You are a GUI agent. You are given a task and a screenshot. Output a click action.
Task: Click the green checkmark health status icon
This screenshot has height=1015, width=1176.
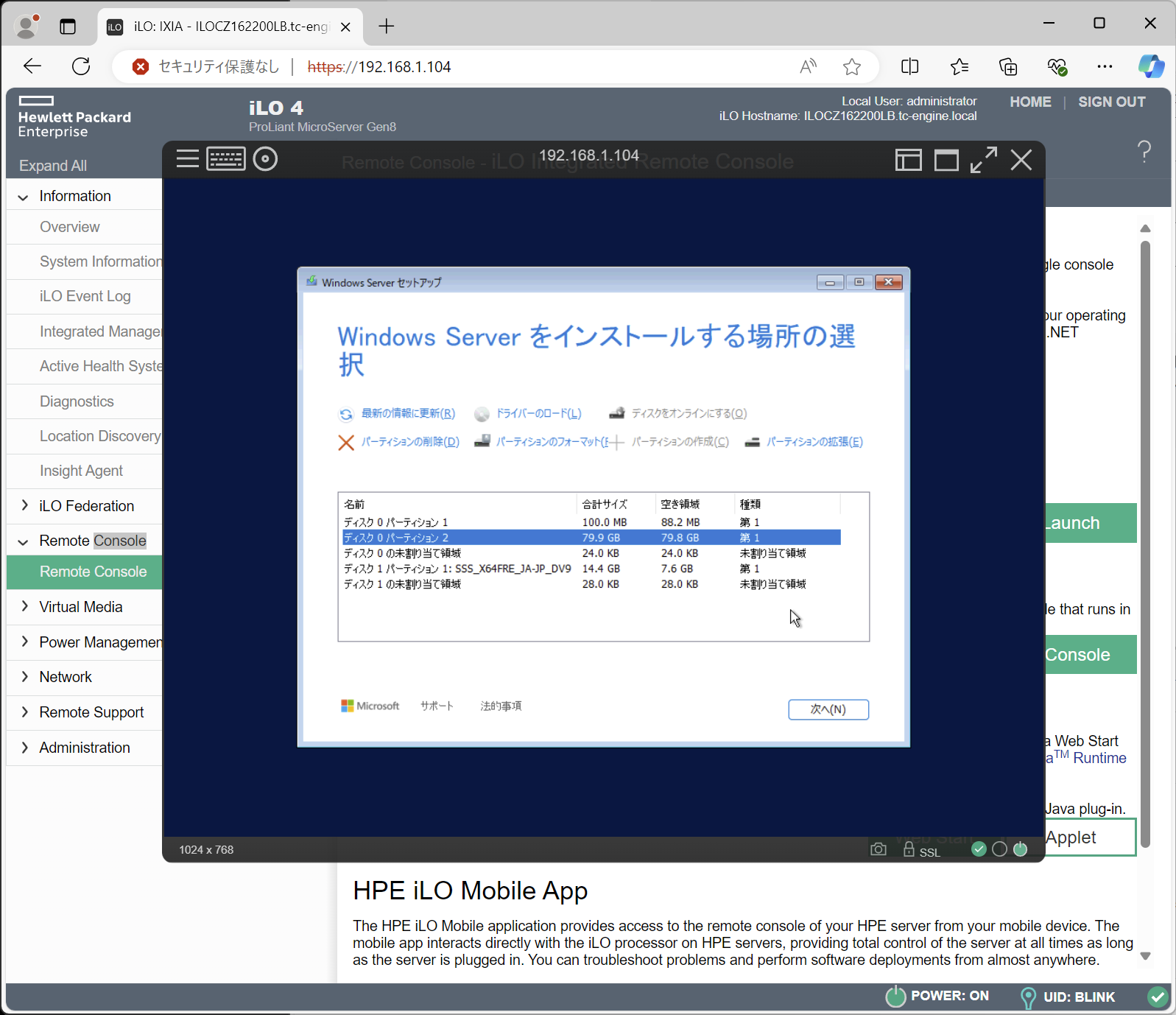pos(979,849)
